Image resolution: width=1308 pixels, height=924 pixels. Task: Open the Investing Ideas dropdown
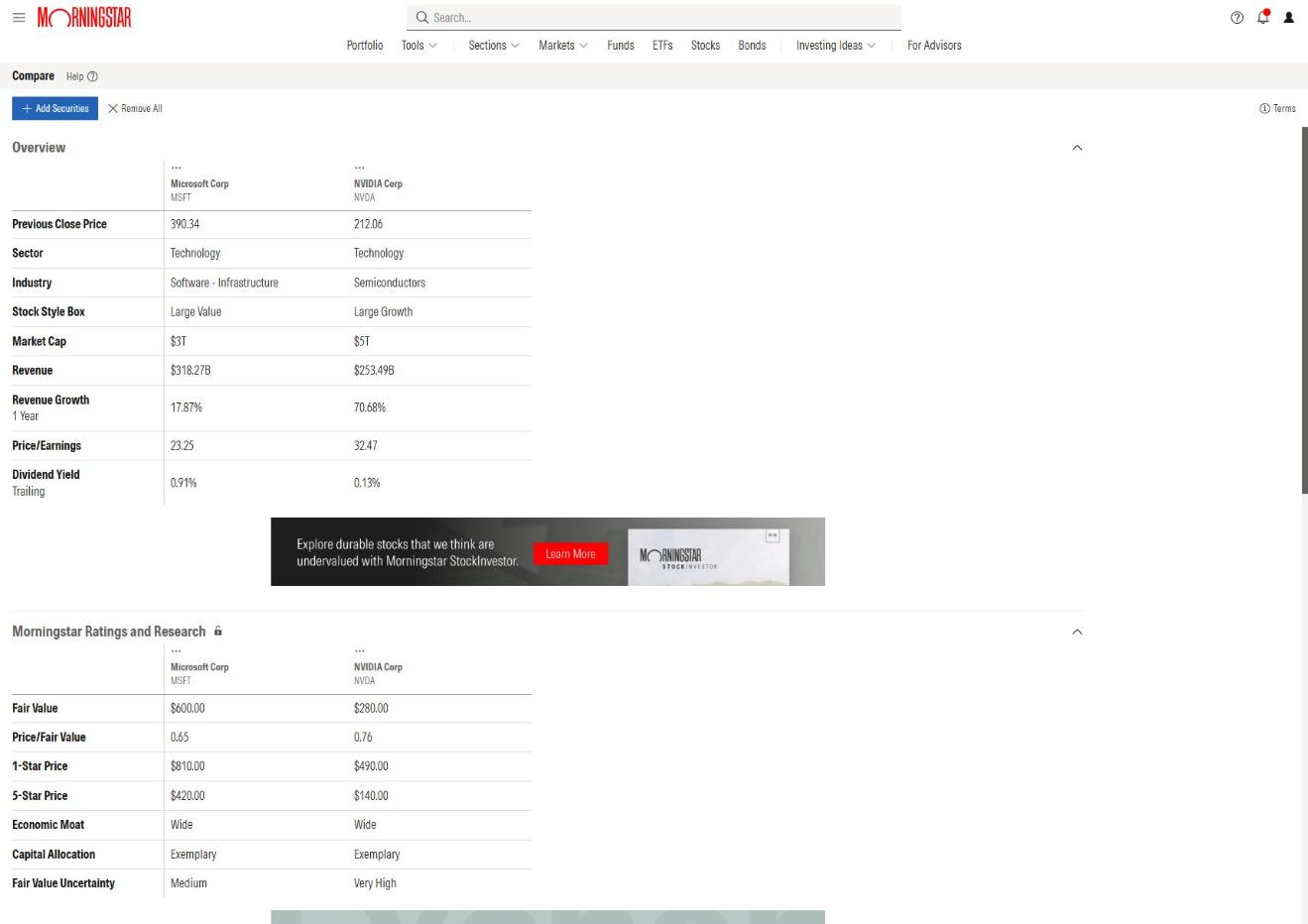click(836, 46)
